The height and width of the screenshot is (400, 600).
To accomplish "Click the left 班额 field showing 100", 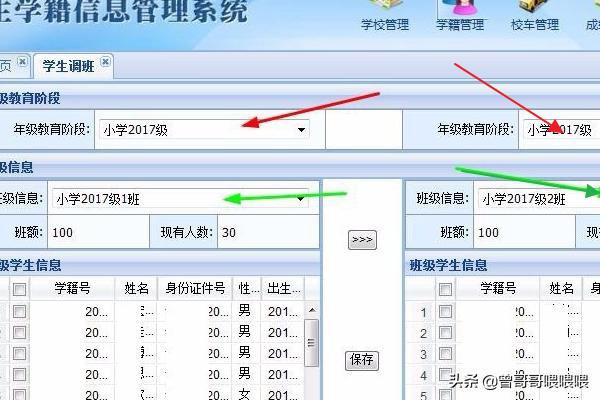I will (x=90, y=232).
